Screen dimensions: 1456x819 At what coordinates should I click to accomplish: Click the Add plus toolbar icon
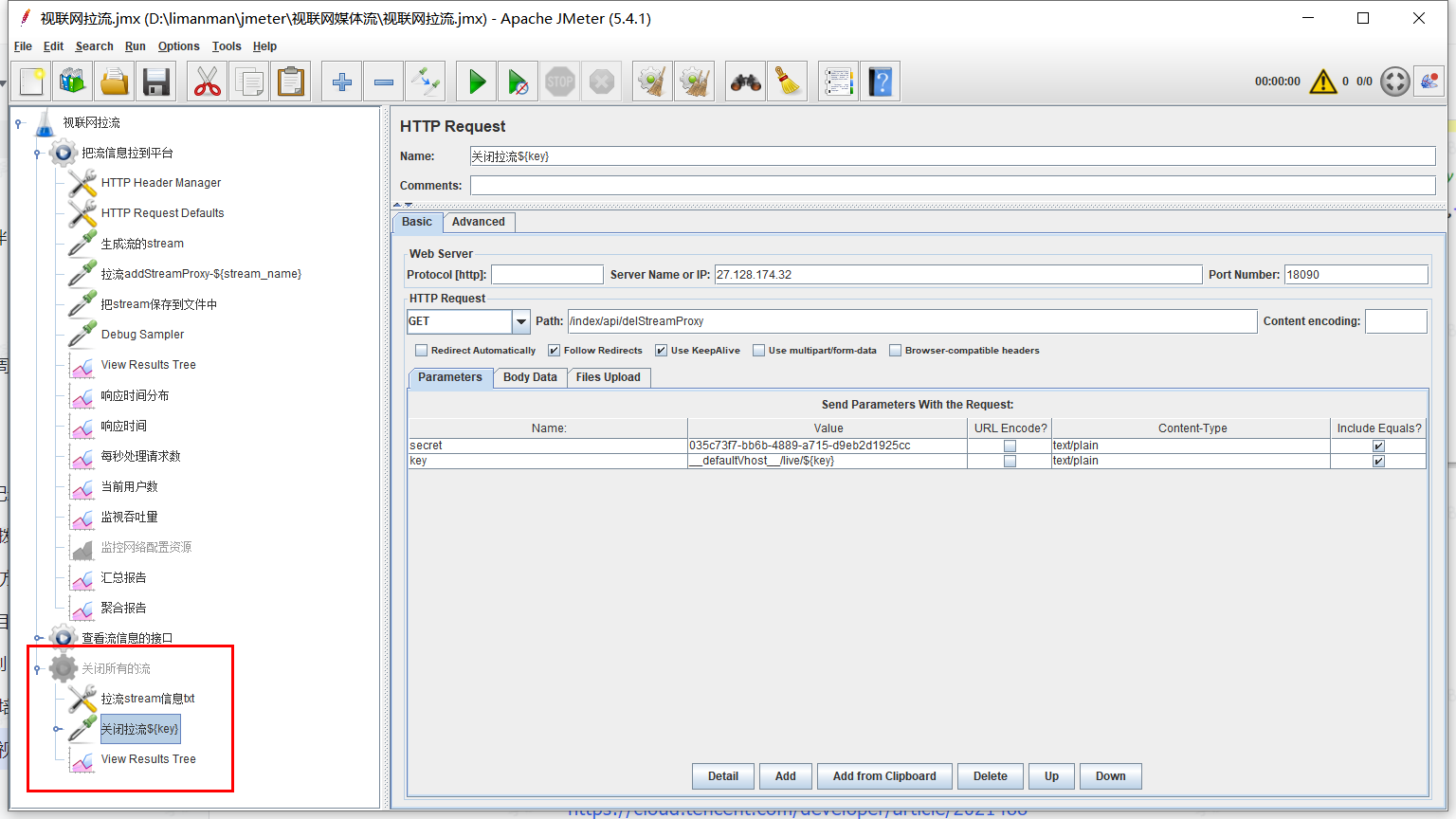(x=342, y=82)
